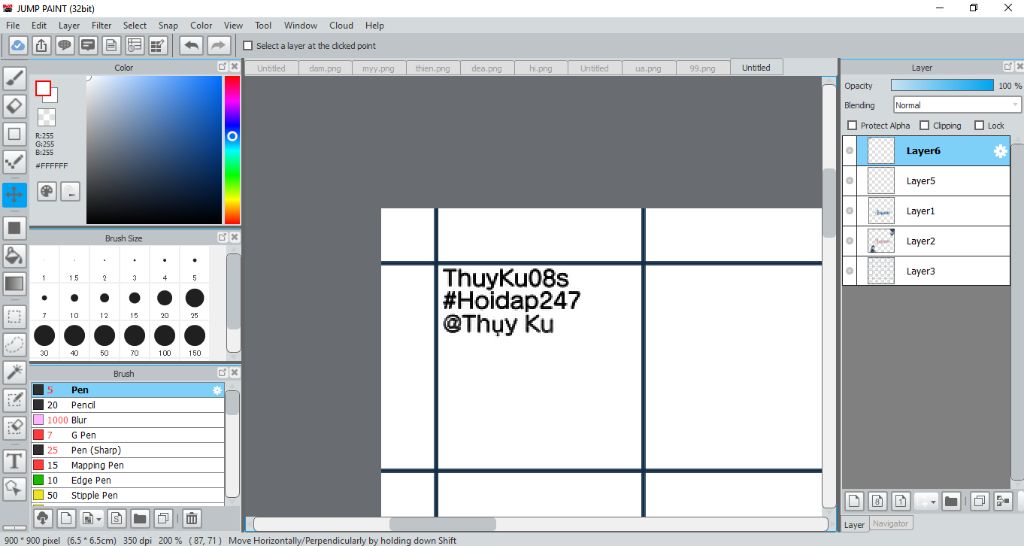Click the cloud save icon

point(18,46)
